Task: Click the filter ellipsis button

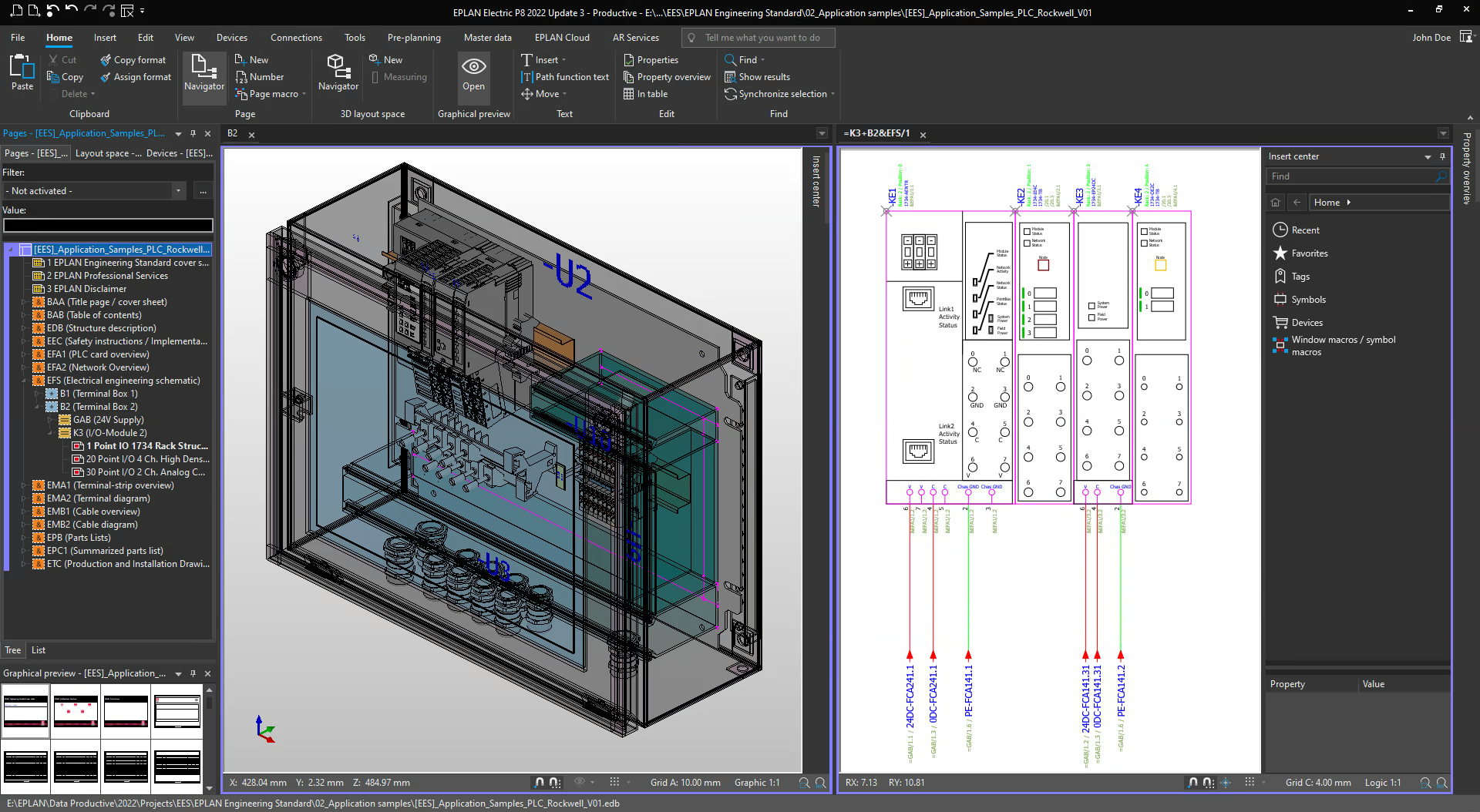Action: [x=203, y=191]
